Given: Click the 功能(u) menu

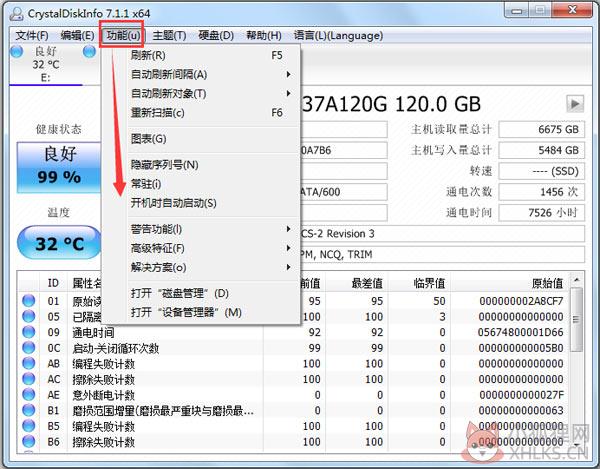Looking at the screenshot, I should point(122,36).
